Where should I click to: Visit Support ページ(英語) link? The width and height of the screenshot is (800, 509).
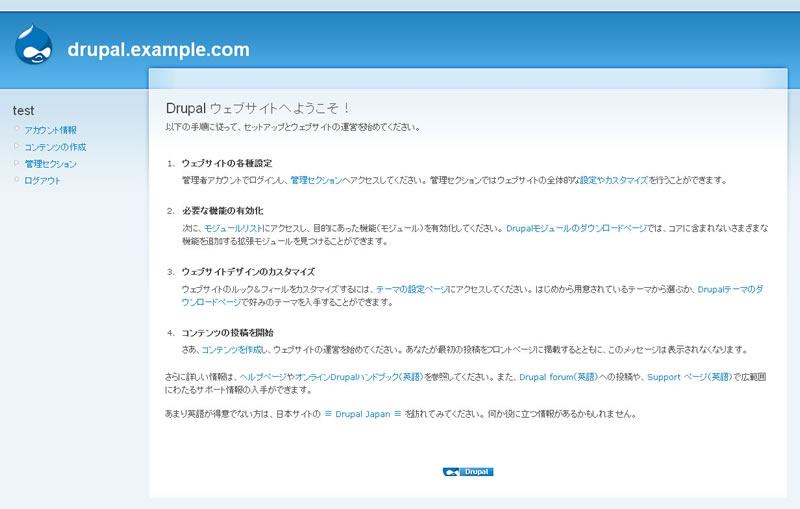pos(690,377)
